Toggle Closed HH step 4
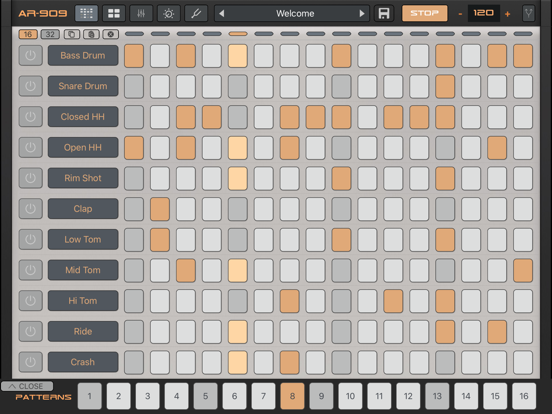Image resolution: width=552 pixels, height=414 pixels. (212, 117)
